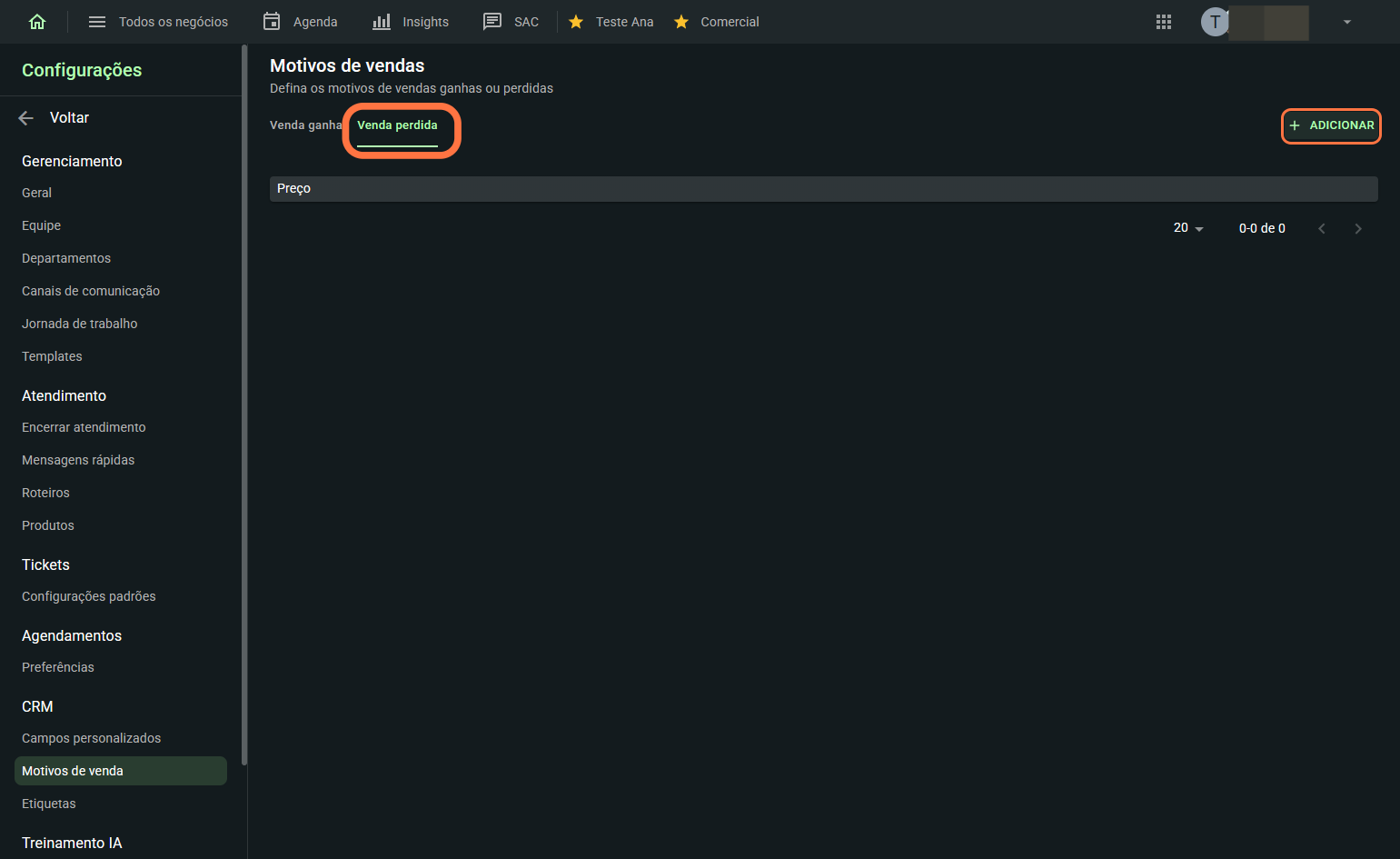Open the Comercial favorite
Image resolution: width=1400 pixels, height=859 pixels.
point(730,22)
